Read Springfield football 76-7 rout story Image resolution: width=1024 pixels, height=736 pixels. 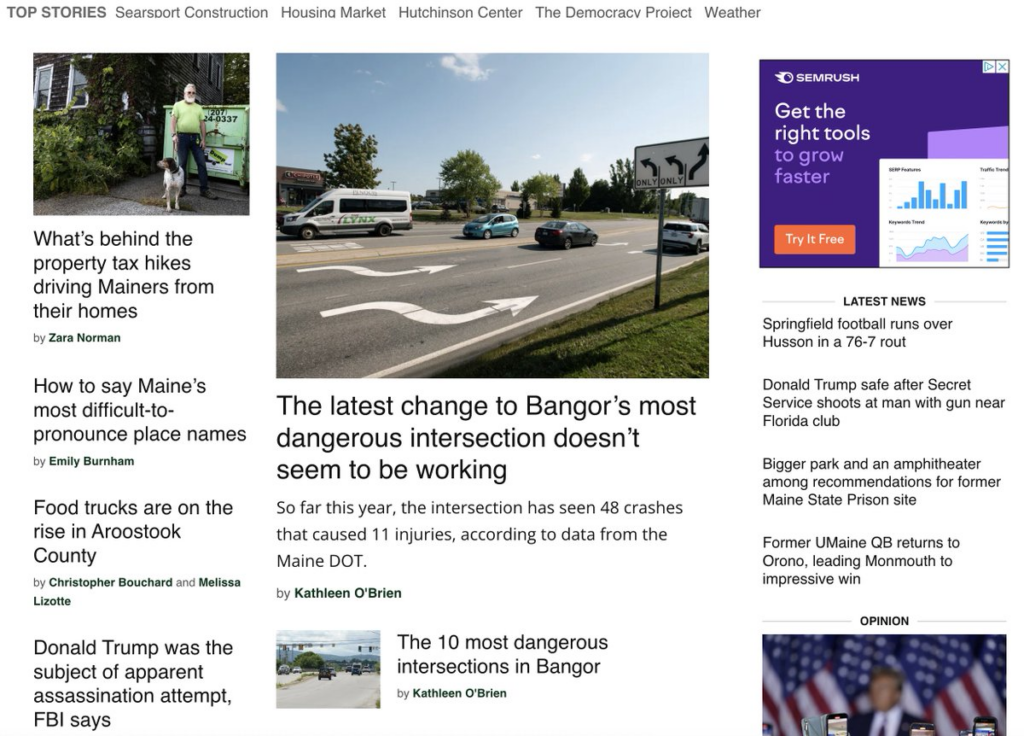point(857,333)
